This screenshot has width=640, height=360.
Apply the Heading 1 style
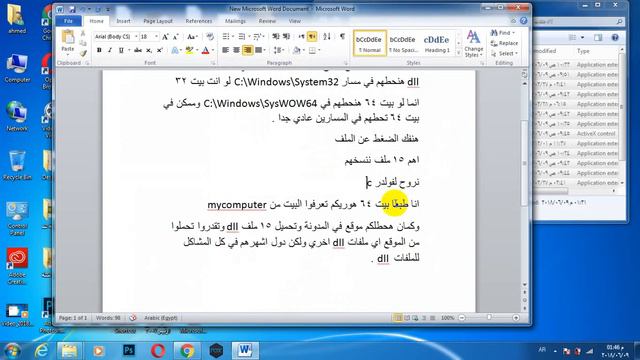[x=436, y=43]
